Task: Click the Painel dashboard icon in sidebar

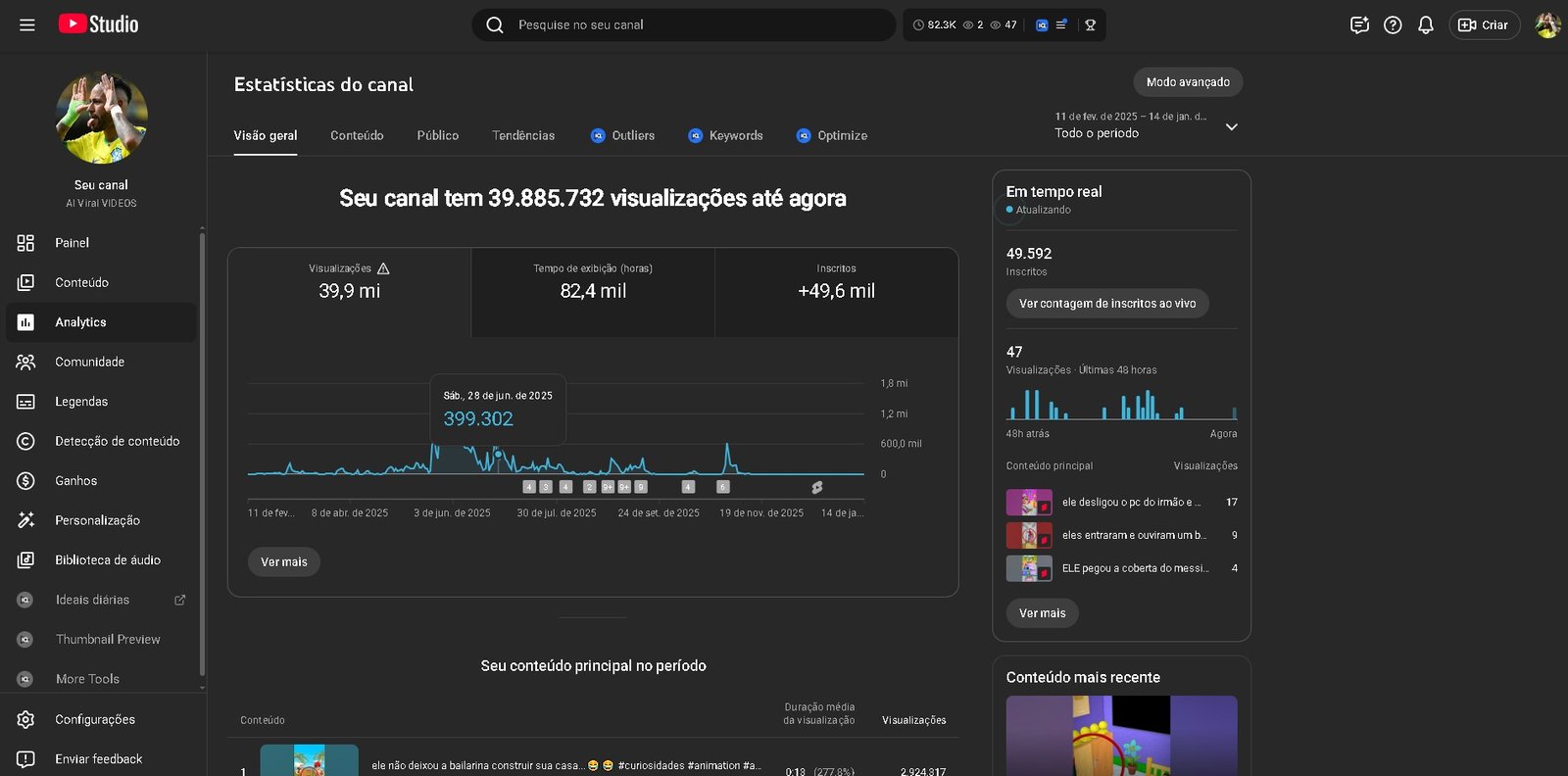Action: tap(25, 243)
